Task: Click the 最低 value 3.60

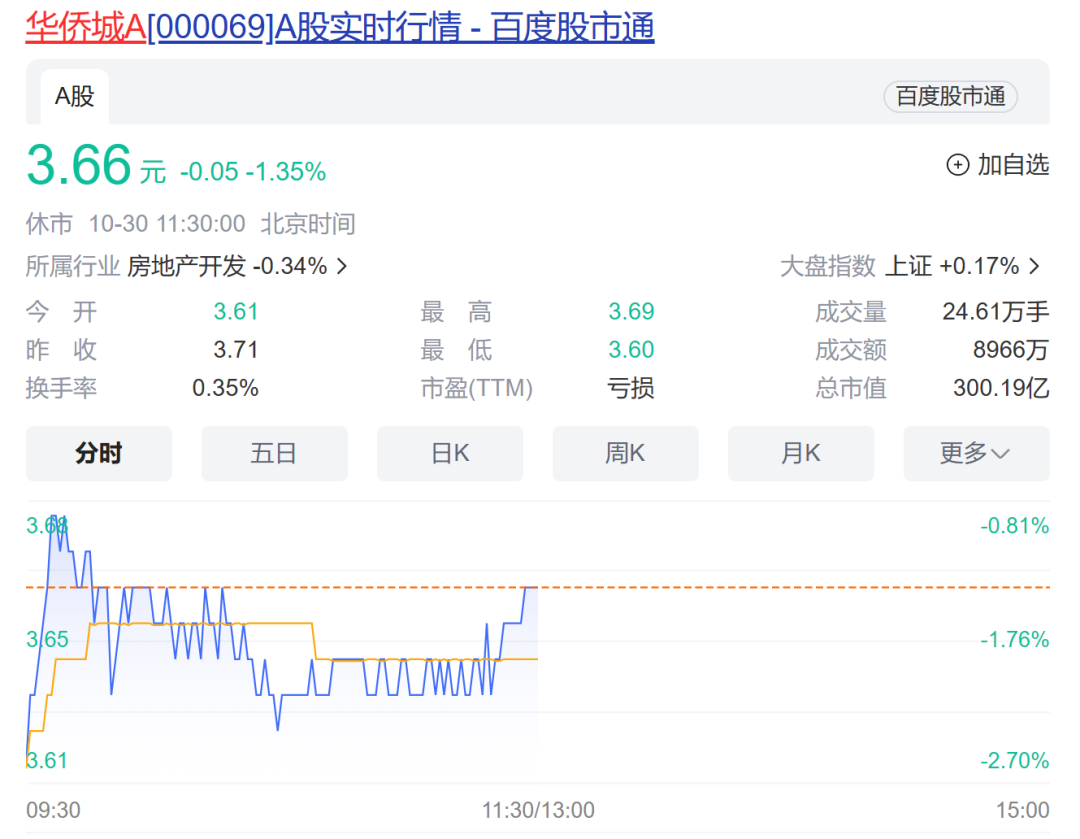Action: (631, 350)
